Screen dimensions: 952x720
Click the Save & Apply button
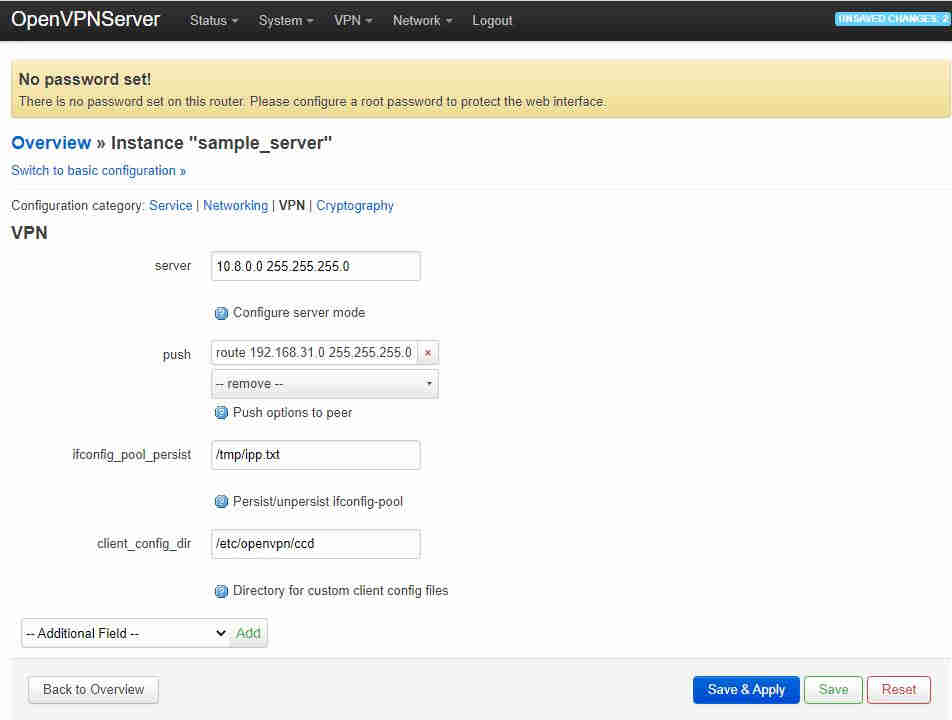[746, 690]
